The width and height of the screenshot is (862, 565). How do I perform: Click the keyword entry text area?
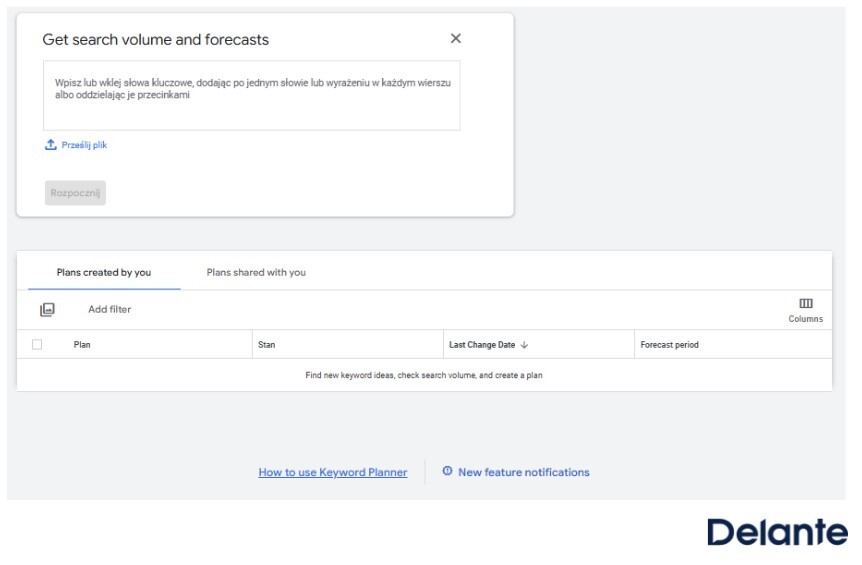pyautogui.click(x=252, y=96)
